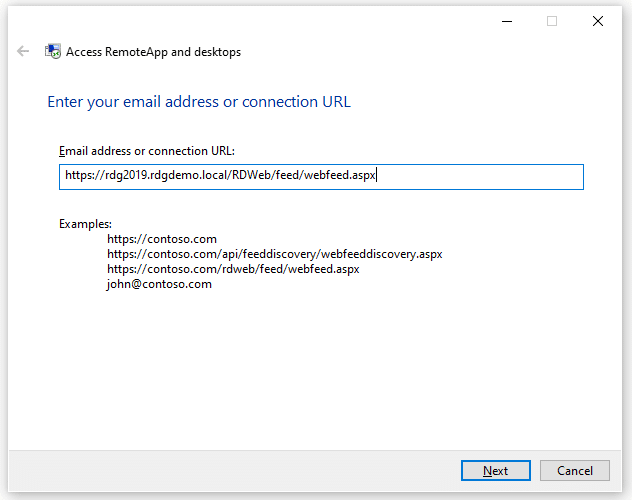632x500 pixels.
Task: Click the back arrow icon
Action: point(23,51)
